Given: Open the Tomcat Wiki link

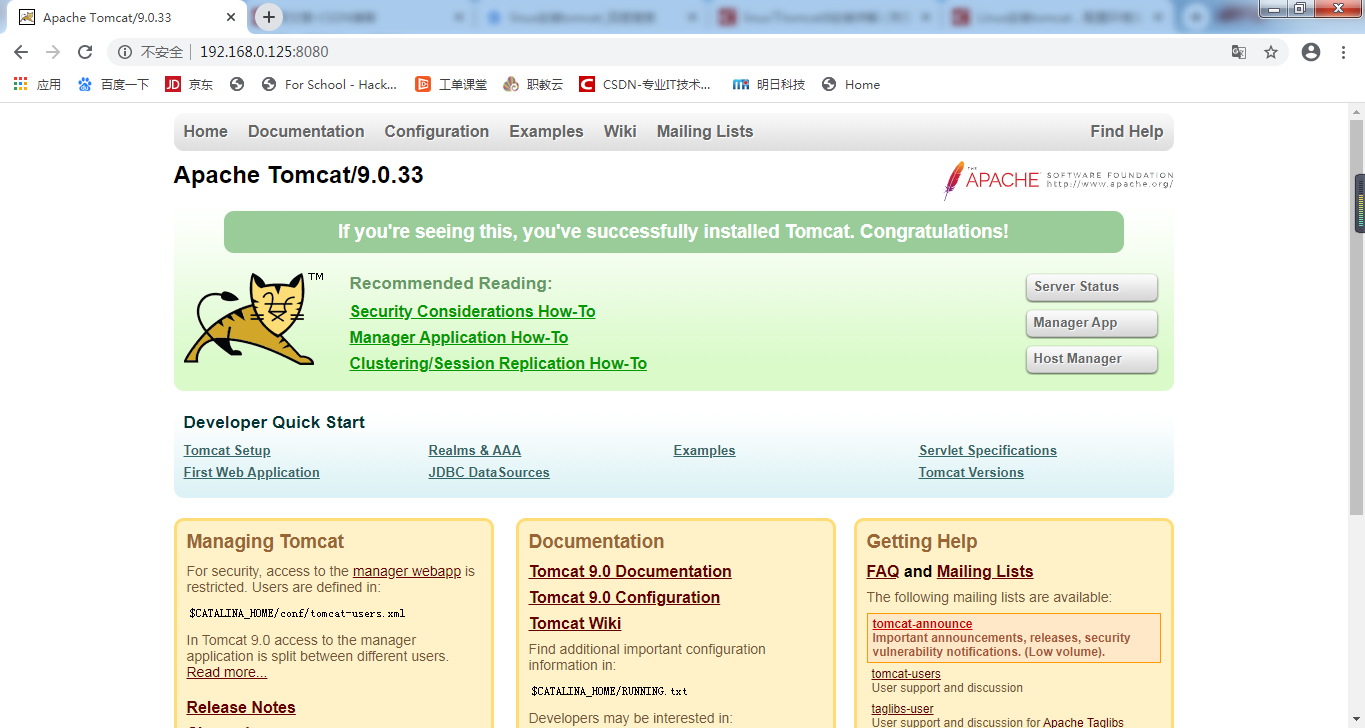Looking at the screenshot, I should [575, 623].
